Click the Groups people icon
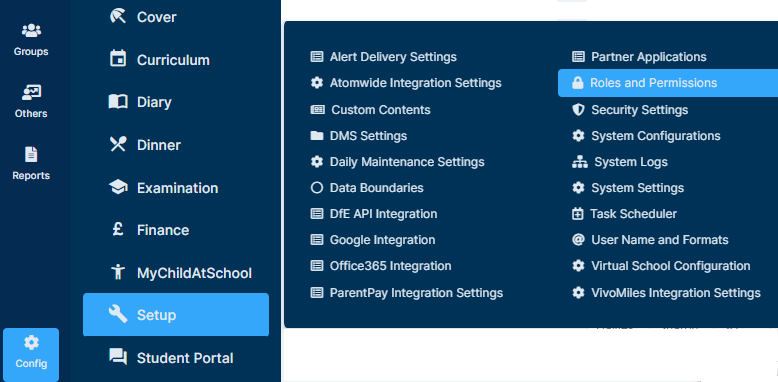The width and height of the screenshot is (778, 382). coord(31,31)
